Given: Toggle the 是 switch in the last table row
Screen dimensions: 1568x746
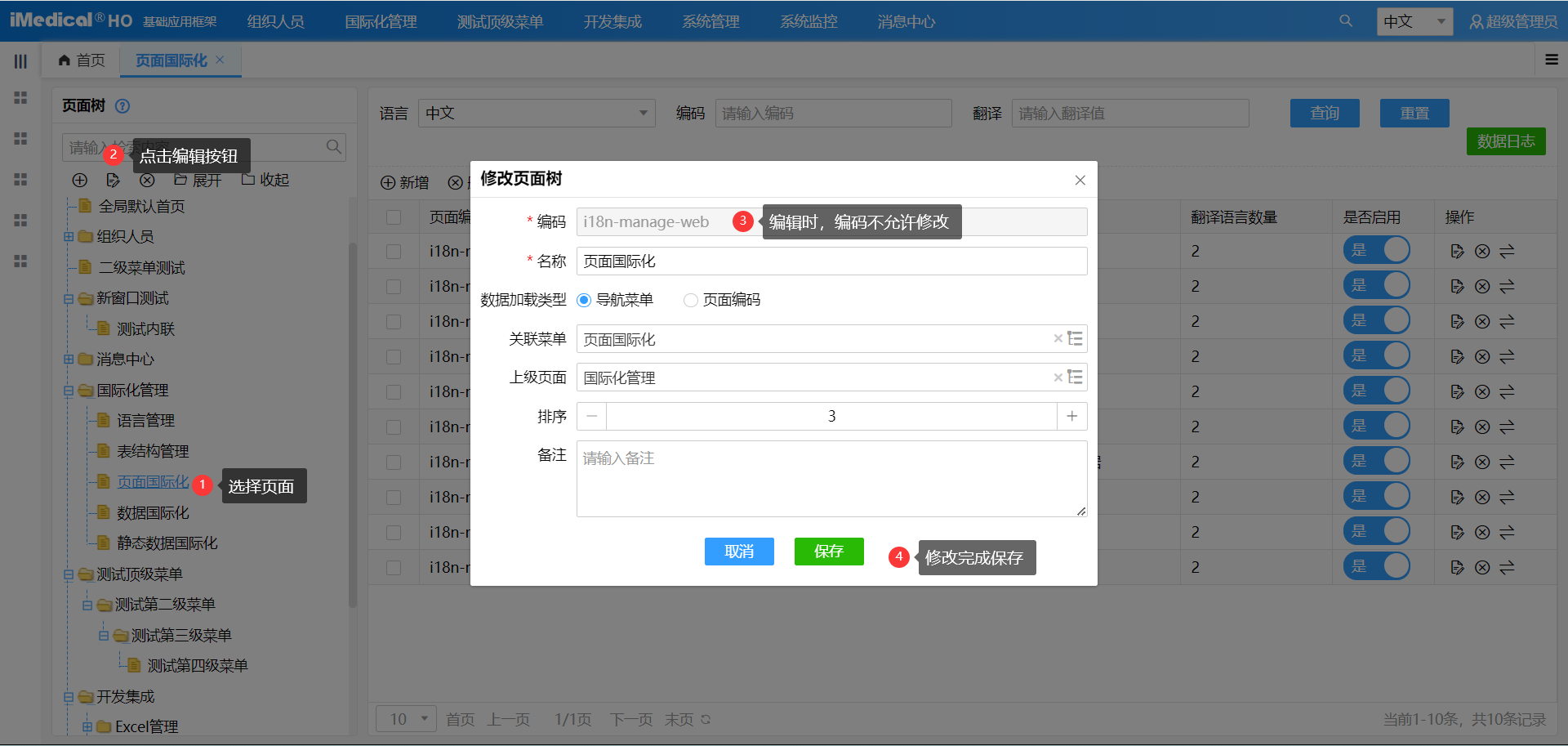Looking at the screenshot, I should click(1377, 566).
